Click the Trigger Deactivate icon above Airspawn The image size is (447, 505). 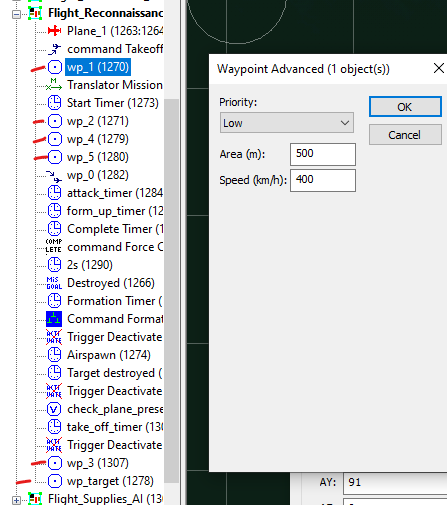tap(54, 337)
